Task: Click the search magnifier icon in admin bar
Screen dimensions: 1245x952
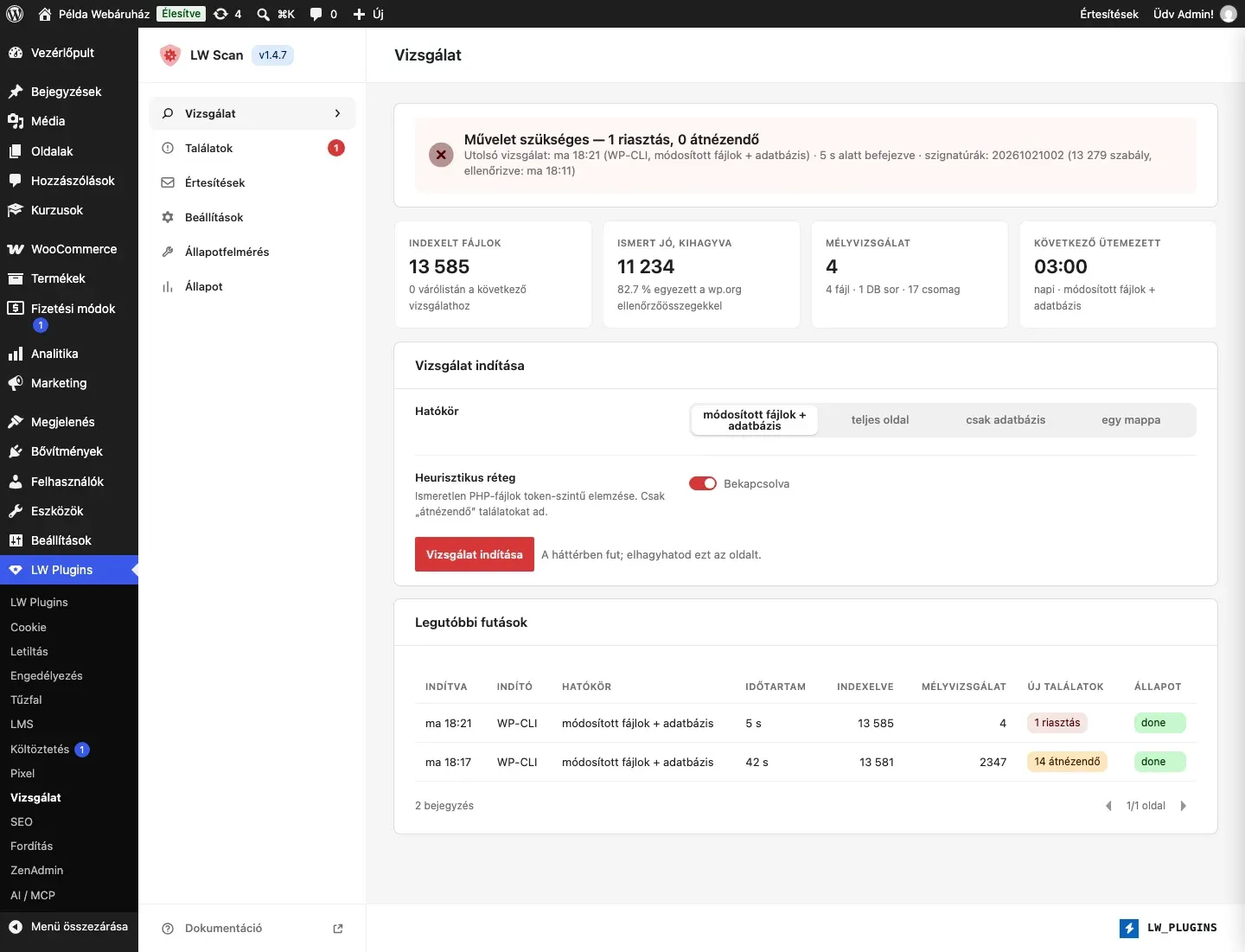Action: click(263, 14)
